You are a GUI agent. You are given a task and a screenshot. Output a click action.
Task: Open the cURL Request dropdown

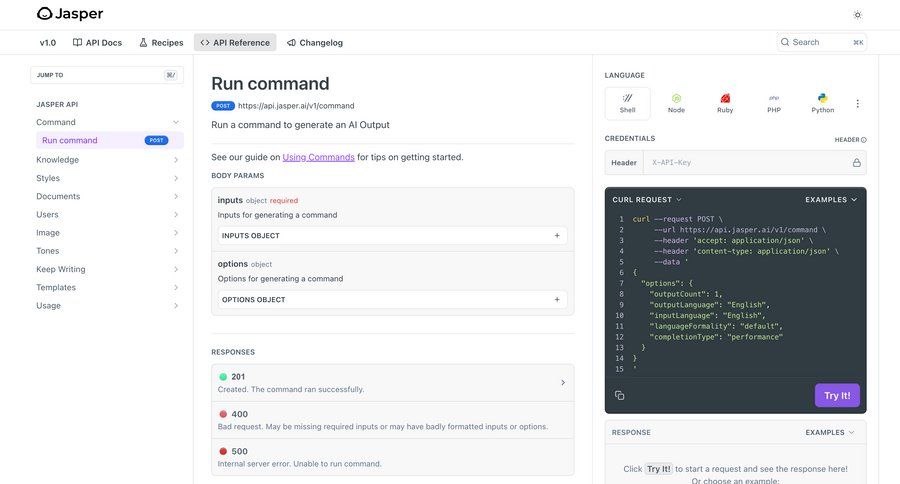[x=647, y=199]
